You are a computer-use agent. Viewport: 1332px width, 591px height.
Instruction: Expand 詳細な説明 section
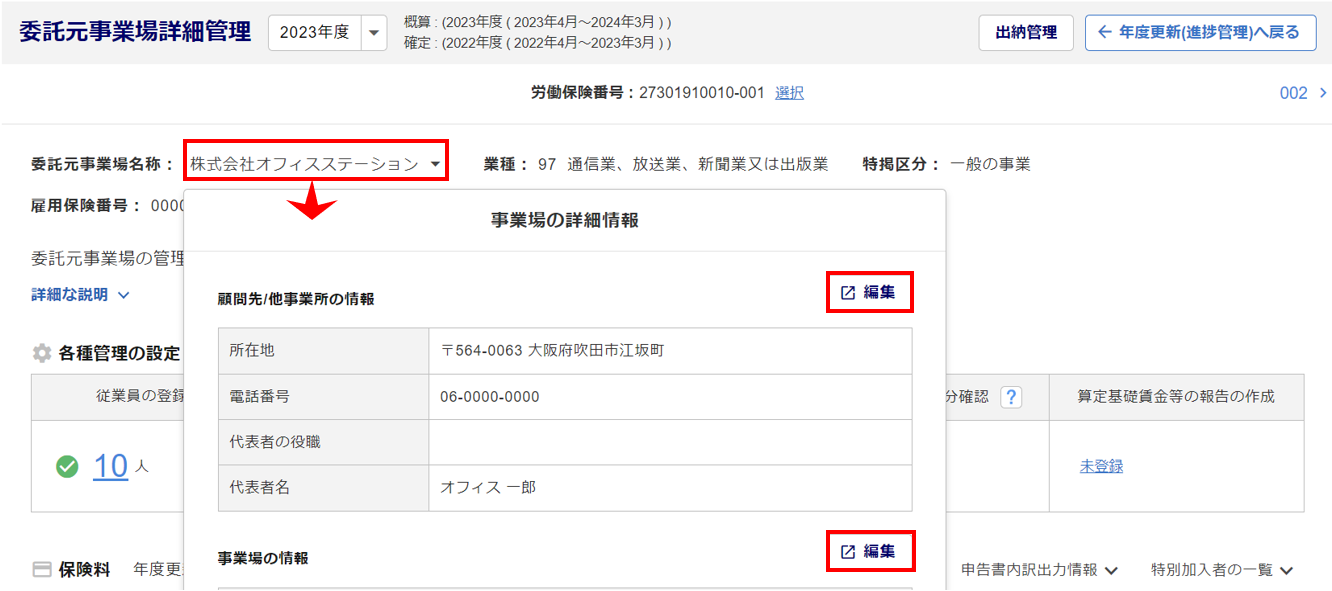(81, 295)
